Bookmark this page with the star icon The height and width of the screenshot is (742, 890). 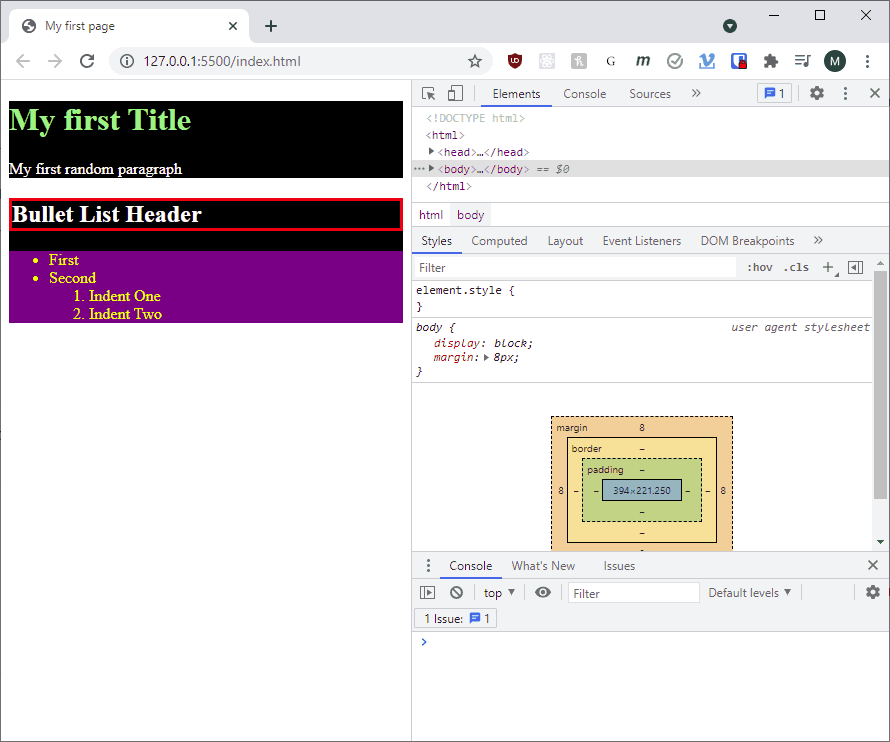click(475, 61)
